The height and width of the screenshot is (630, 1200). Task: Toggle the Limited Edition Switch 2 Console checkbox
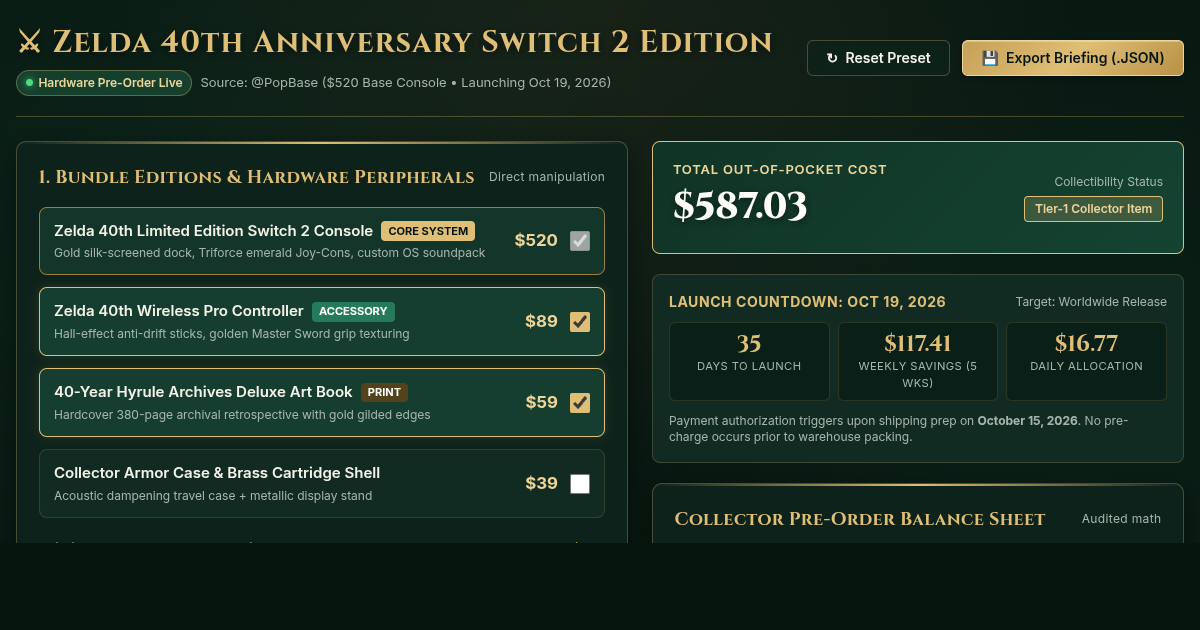tap(580, 241)
